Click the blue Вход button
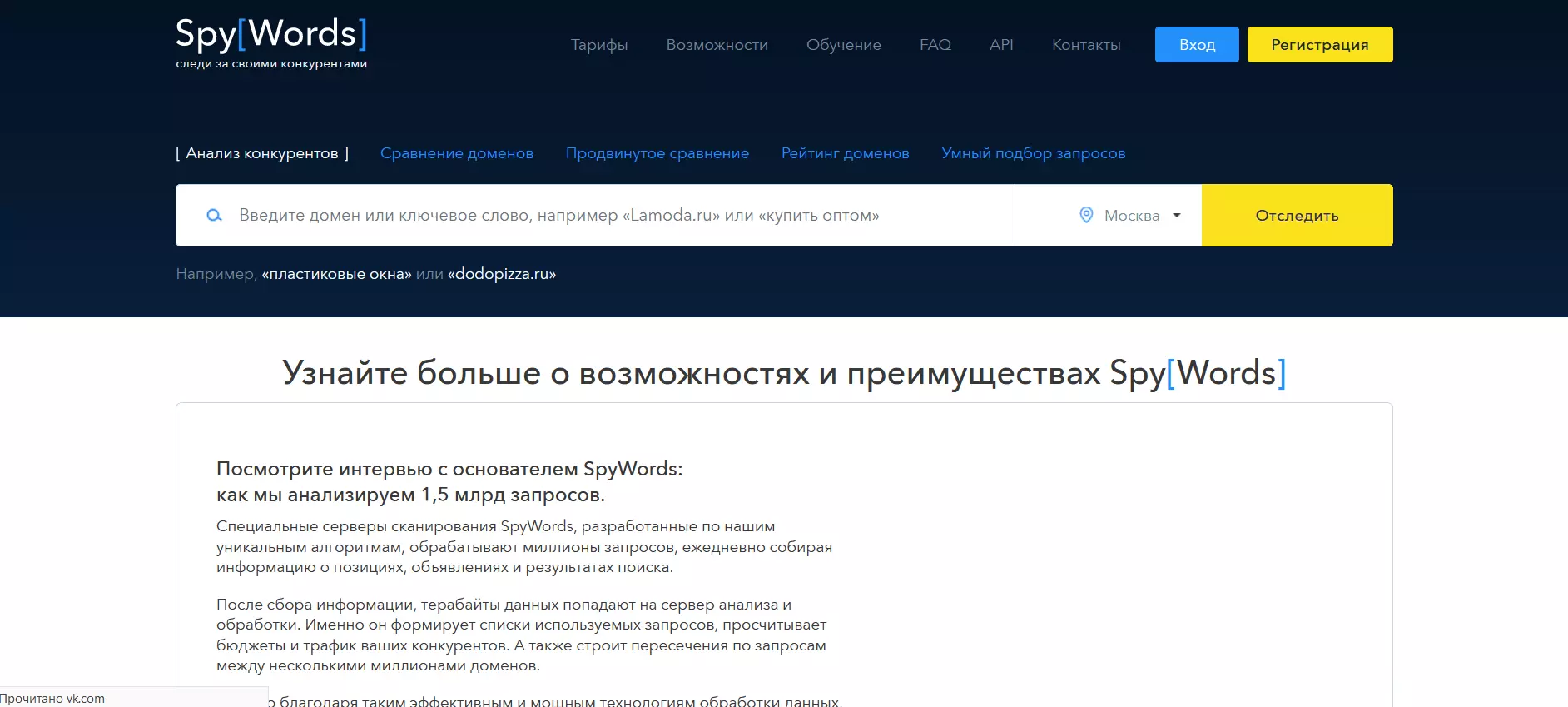The width and height of the screenshot is (1568, 707). tap(1197, 45)
